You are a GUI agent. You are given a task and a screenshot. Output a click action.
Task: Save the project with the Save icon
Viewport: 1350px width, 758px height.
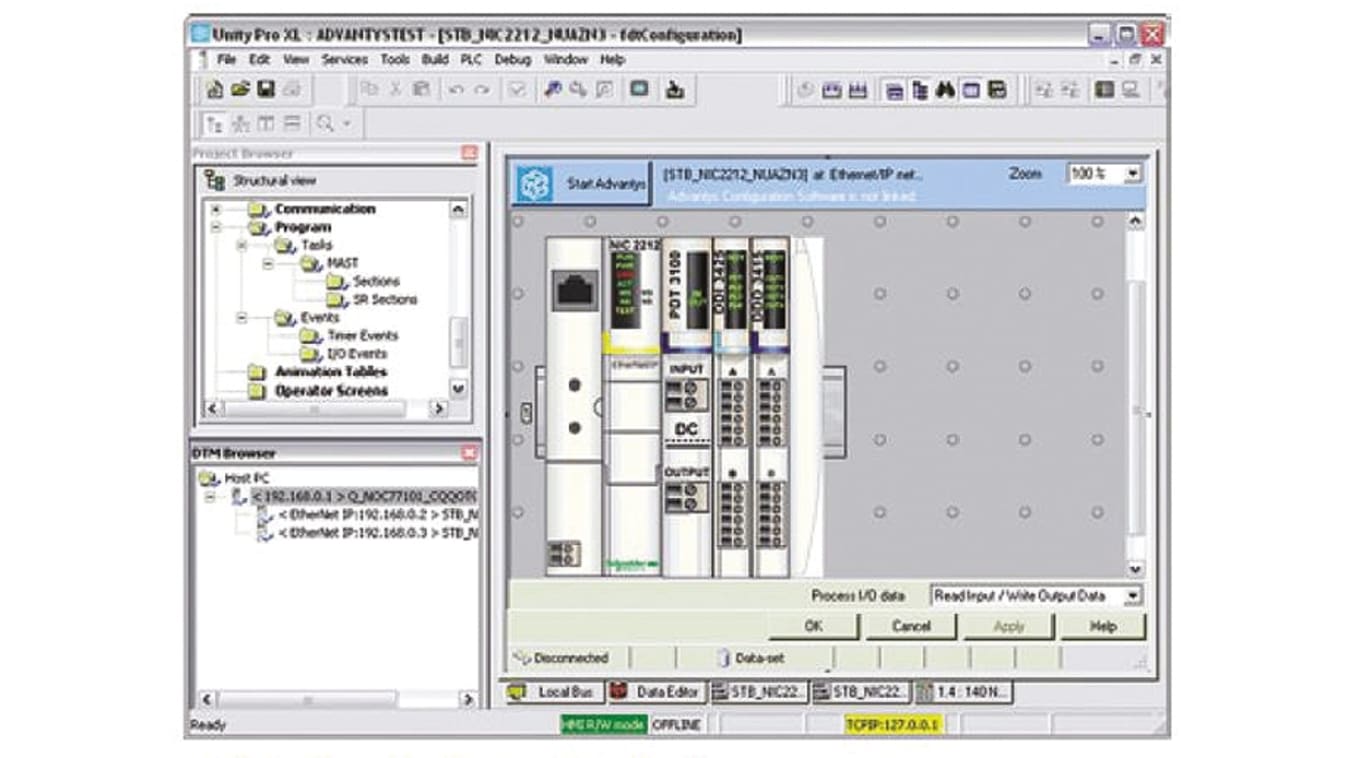click(x=265, y=89)
